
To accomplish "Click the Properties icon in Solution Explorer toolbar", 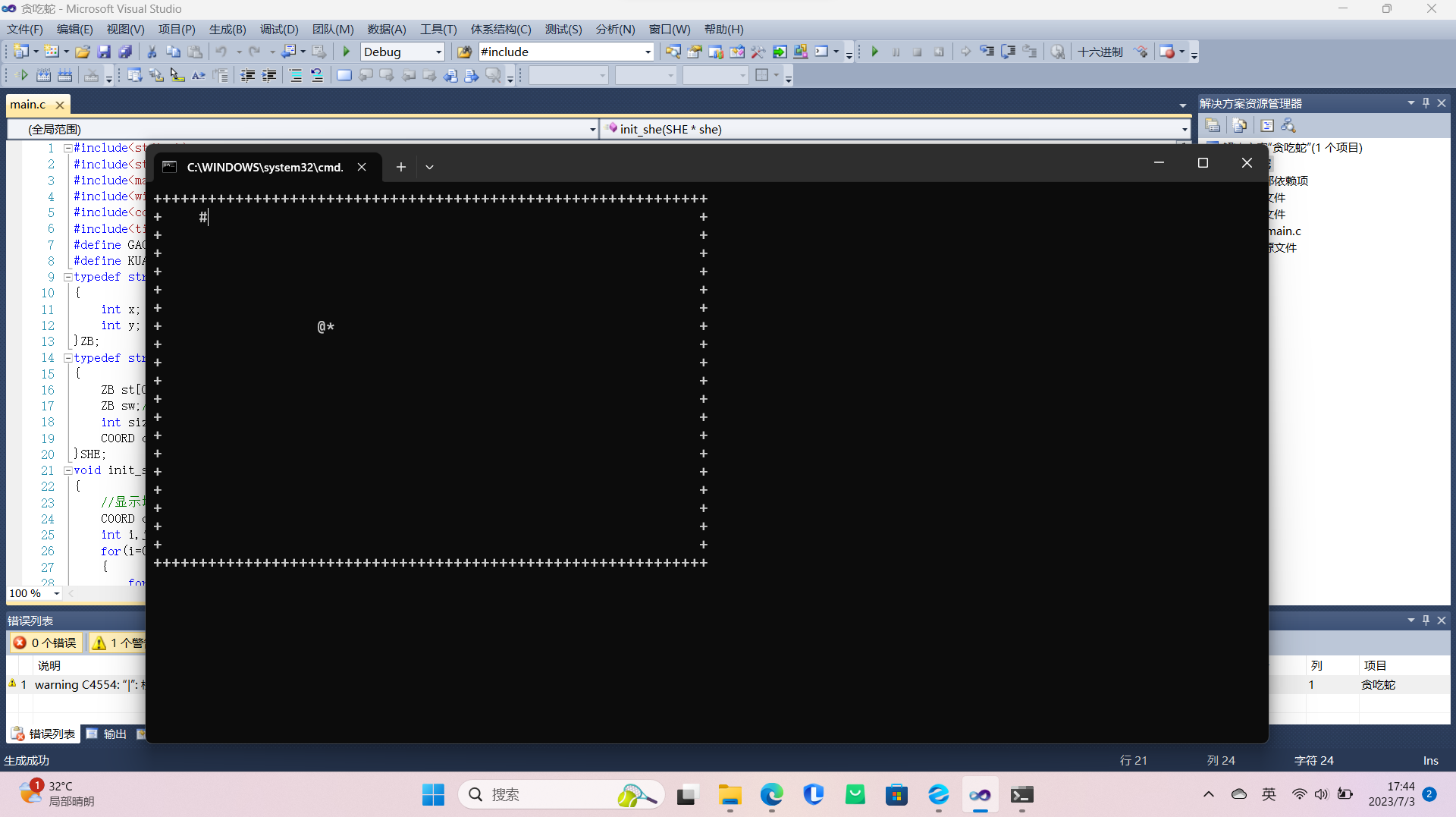I will click(x=1213, y=125).
